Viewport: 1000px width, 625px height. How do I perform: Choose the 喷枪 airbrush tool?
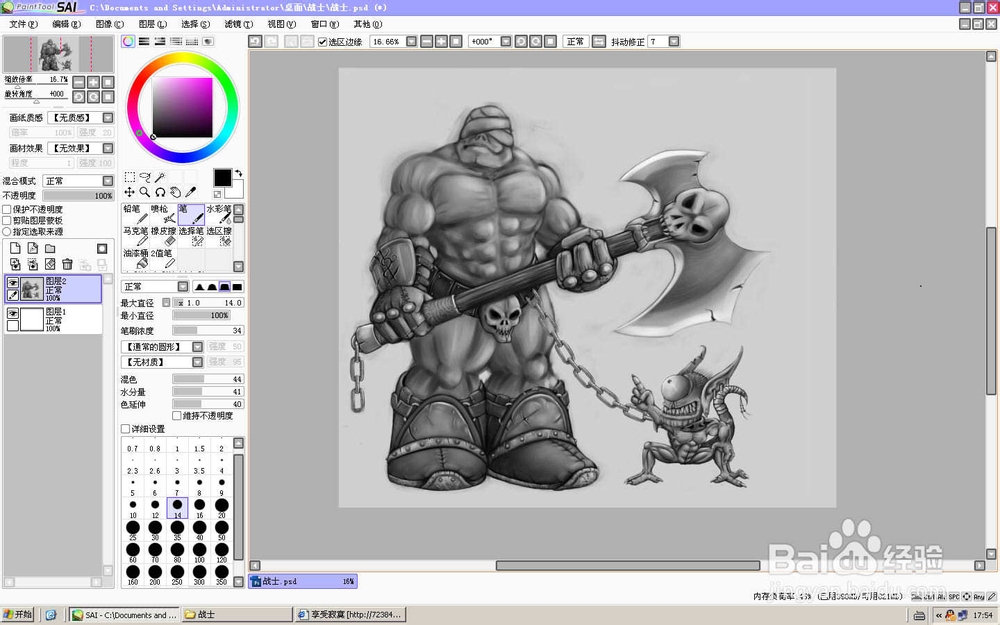[163, 214]
